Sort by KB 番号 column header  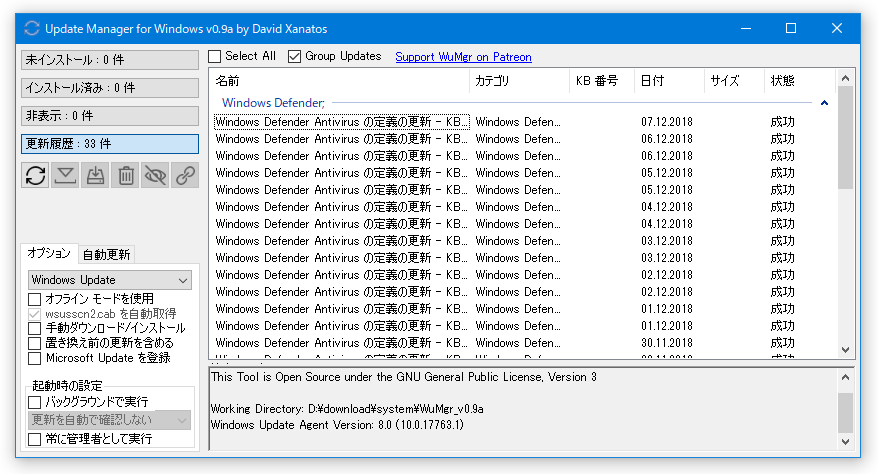pos(601,81)
